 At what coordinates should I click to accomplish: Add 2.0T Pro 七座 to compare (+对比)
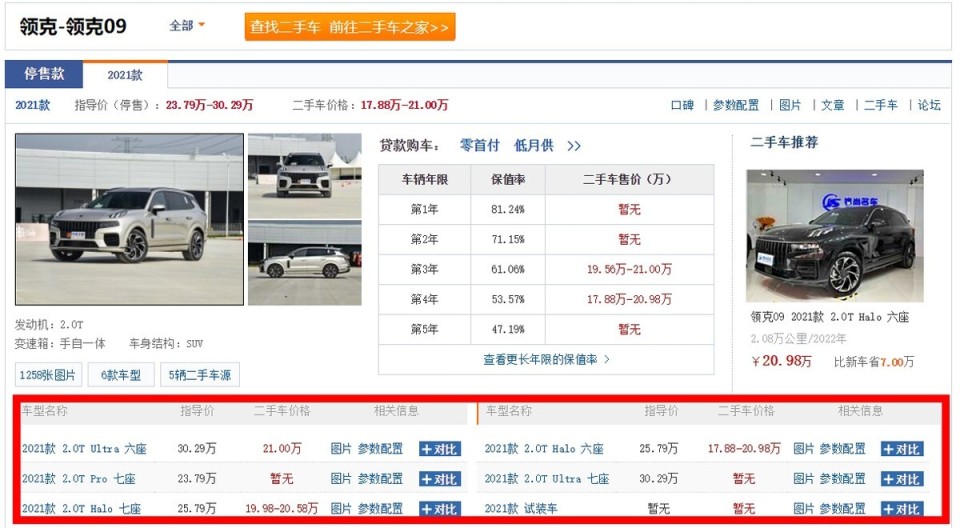(440, 480)
